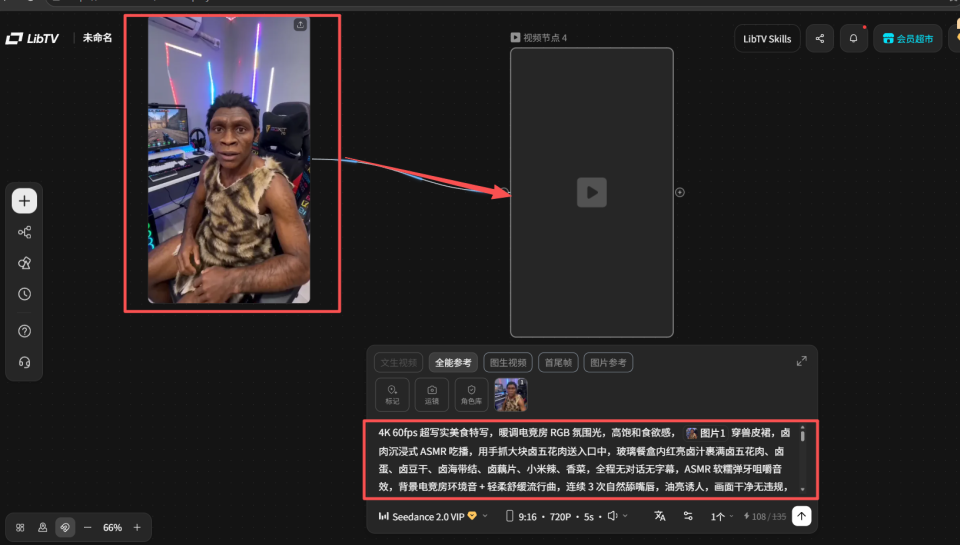
Task: Click the upload icon on the image node
Action: pyautogui.click(x=300, y=24)
